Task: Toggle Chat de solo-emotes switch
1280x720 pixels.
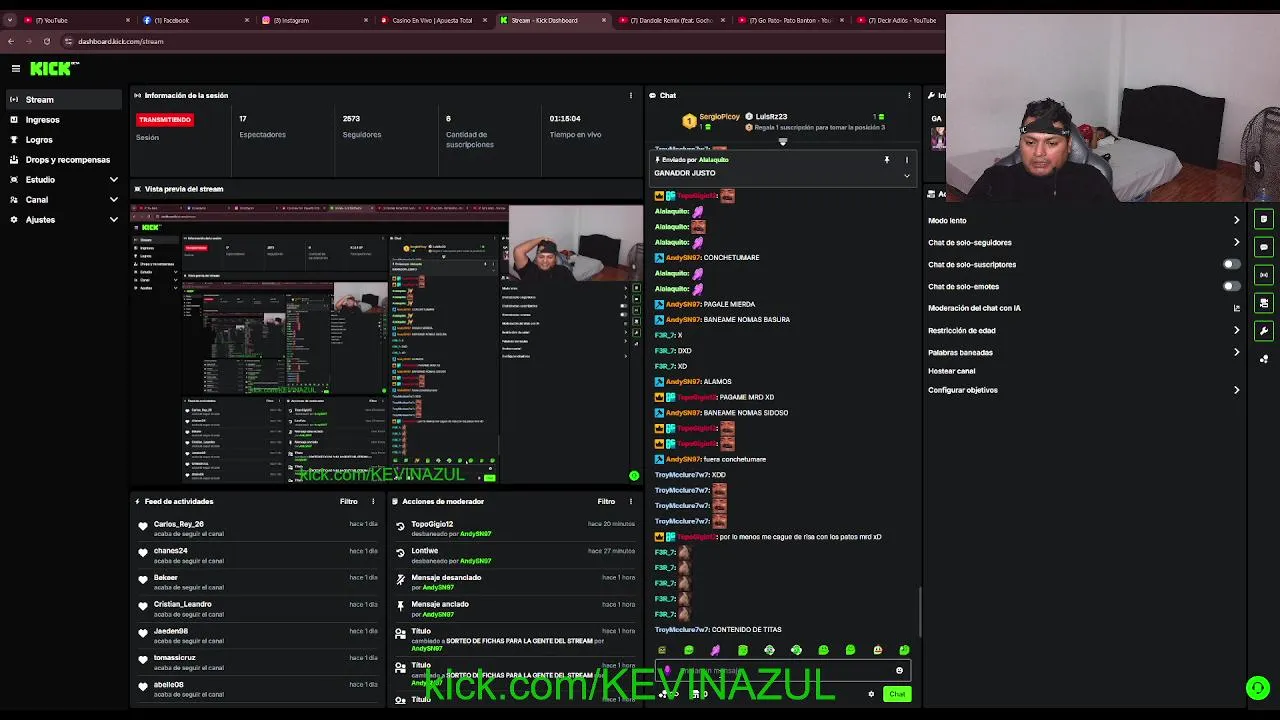Action: click(x=1232, y=286)
